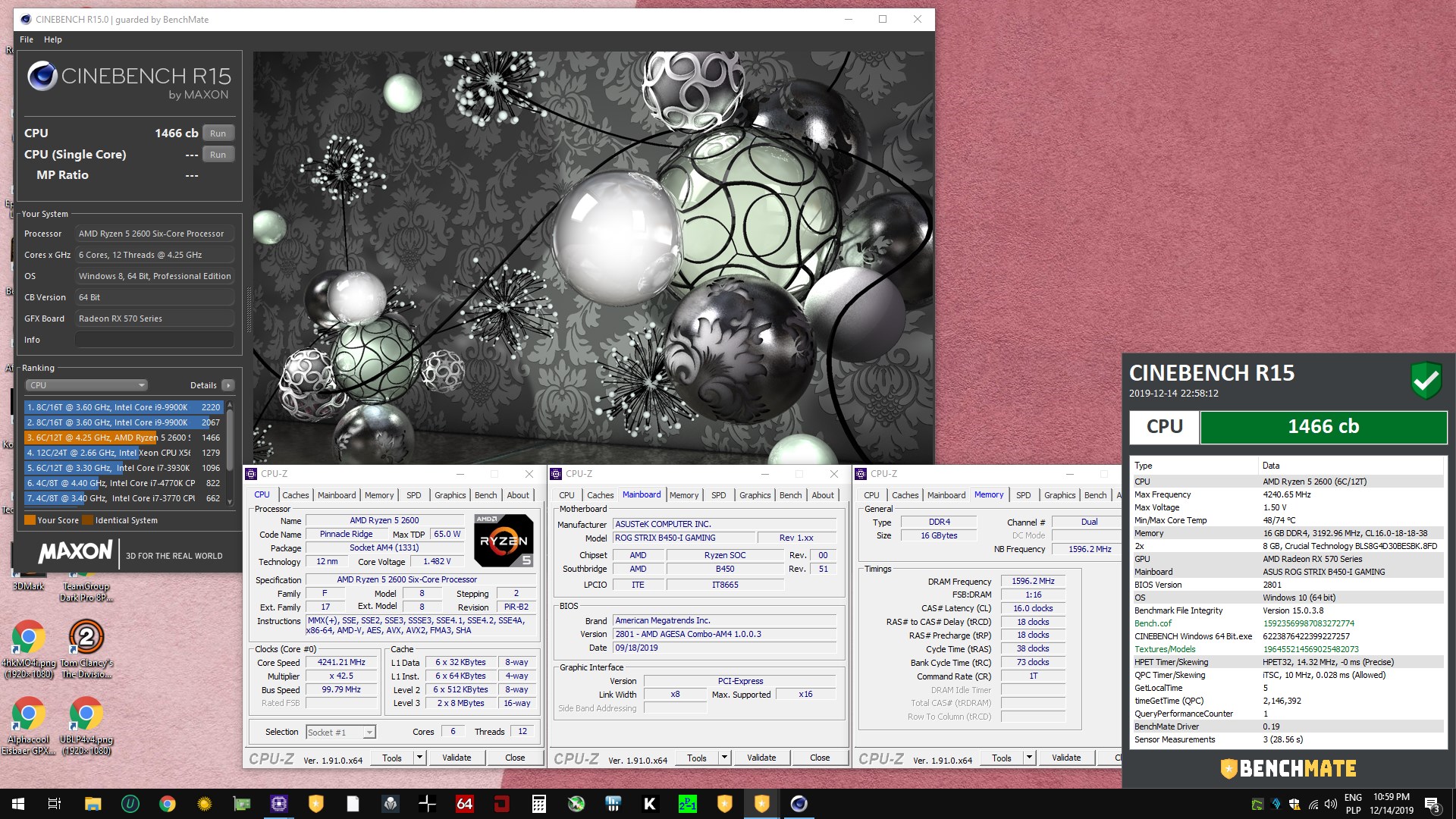Open the UBLP4v4.png desktop file
This screenshot has width=1456, height=819.
tap(86, 726)
